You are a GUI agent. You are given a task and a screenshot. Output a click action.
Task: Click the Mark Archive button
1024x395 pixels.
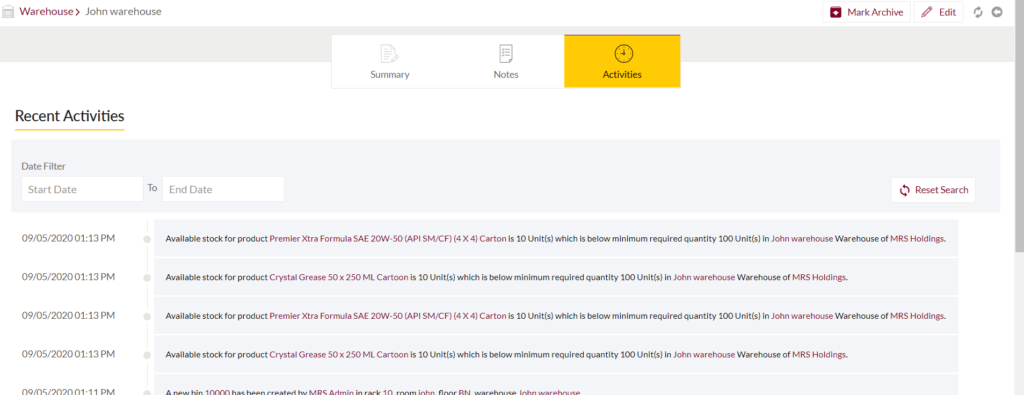coord(866,12)
